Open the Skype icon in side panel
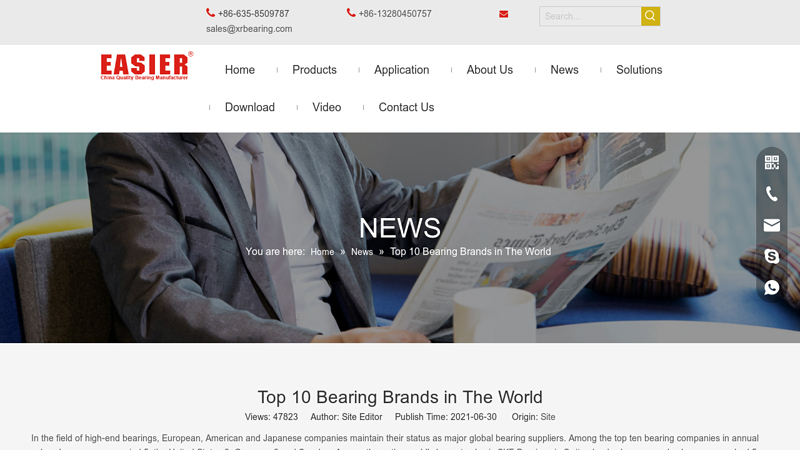Screen dimensions: 800x450 tap(771, 256)
